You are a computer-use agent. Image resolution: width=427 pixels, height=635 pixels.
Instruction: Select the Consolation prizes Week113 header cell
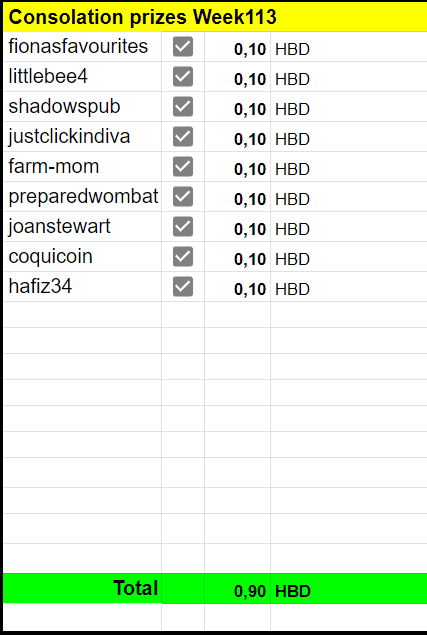(x=215, y=17)
